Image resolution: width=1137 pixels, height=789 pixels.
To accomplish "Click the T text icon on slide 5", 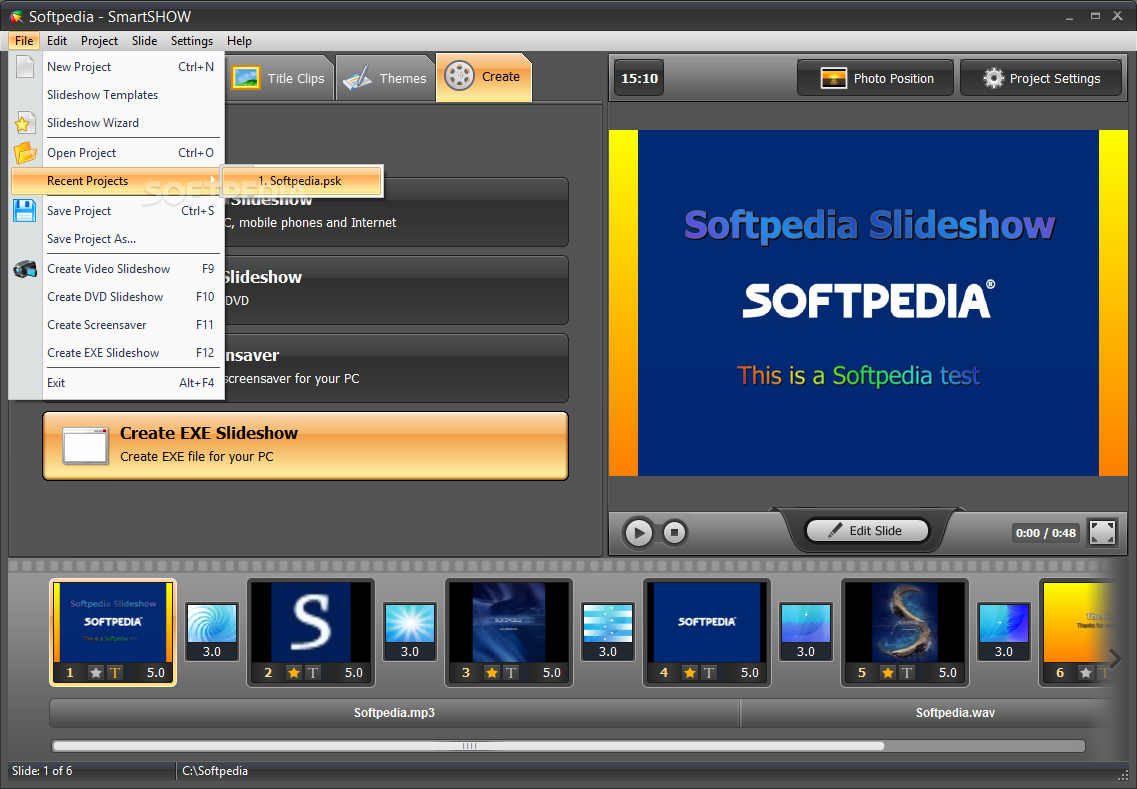I will 906,673.
